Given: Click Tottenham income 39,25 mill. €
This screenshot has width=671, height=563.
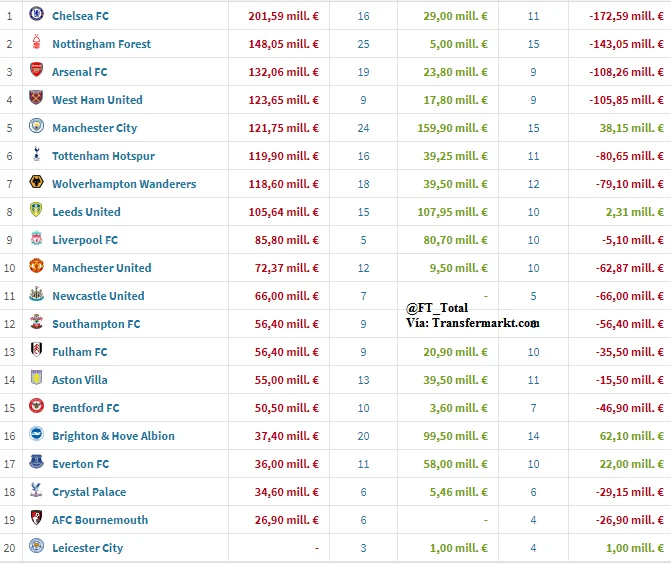Looking at the screenshot, I should point(455,156).
